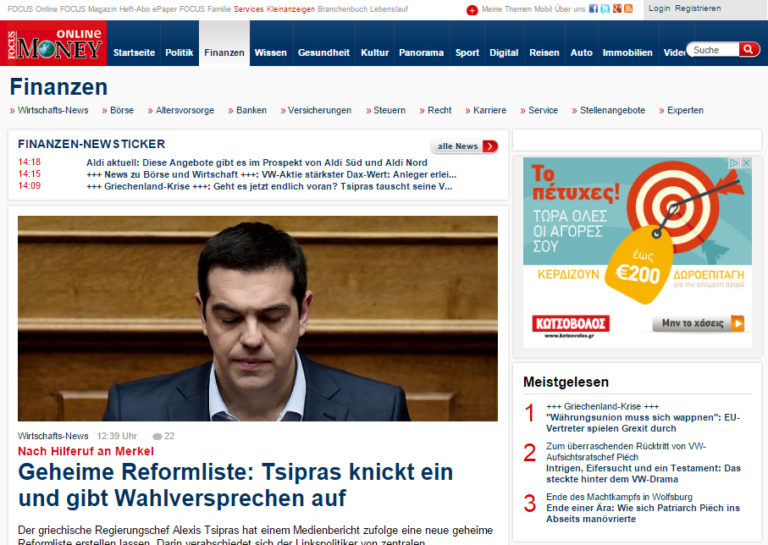Close the ad using the X icon
The image size is (768, 545).
(746, 163)
